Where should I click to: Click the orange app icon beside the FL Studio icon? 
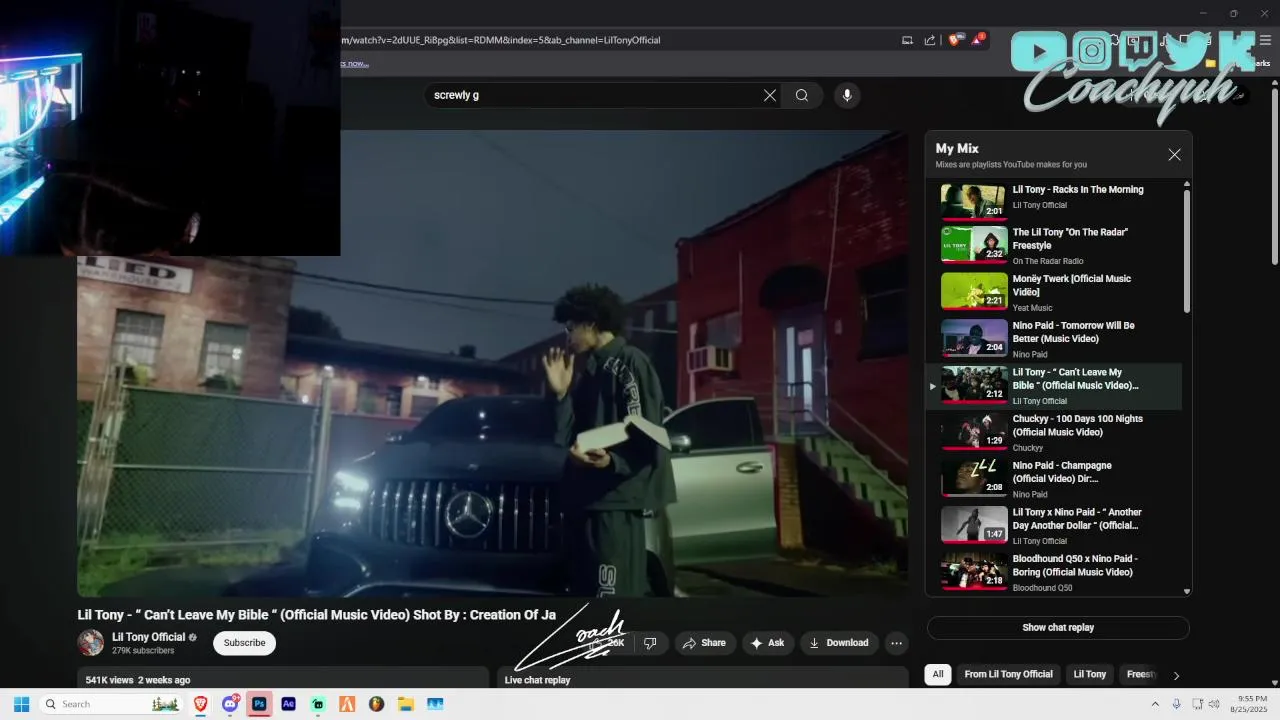pos(347,704)
